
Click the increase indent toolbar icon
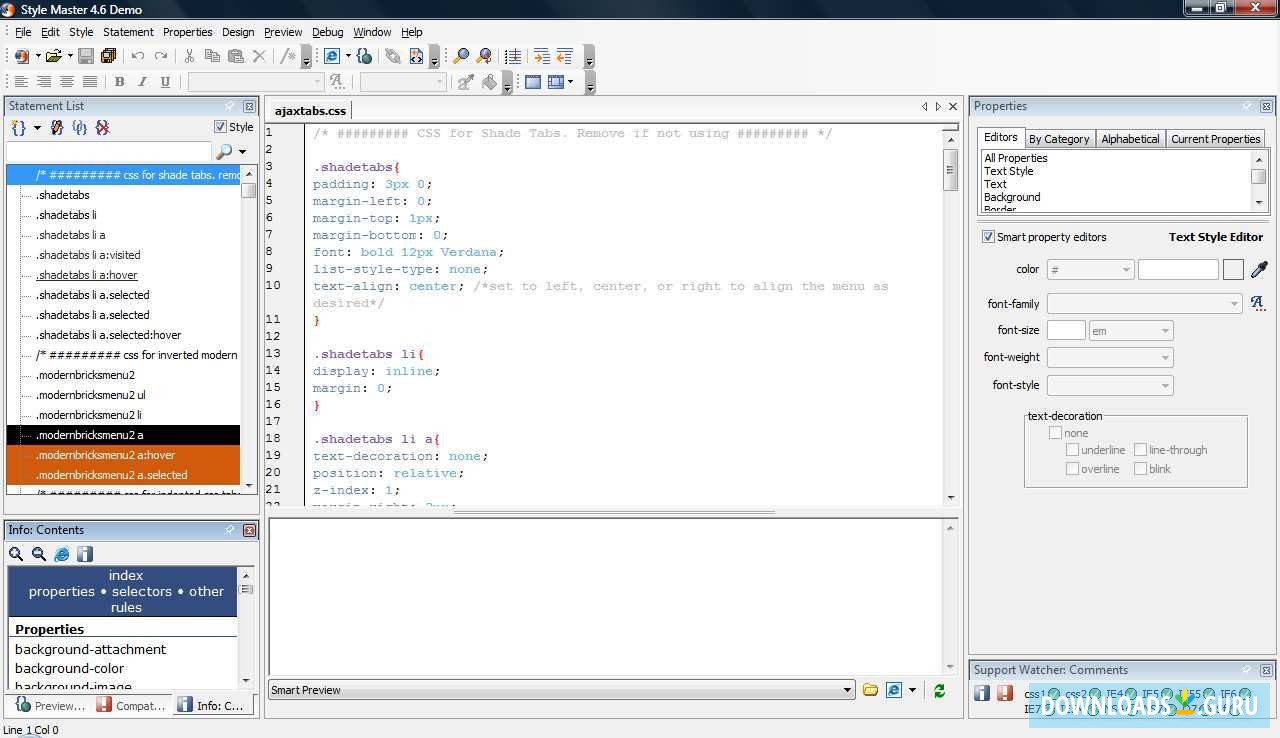click(541, 57)
